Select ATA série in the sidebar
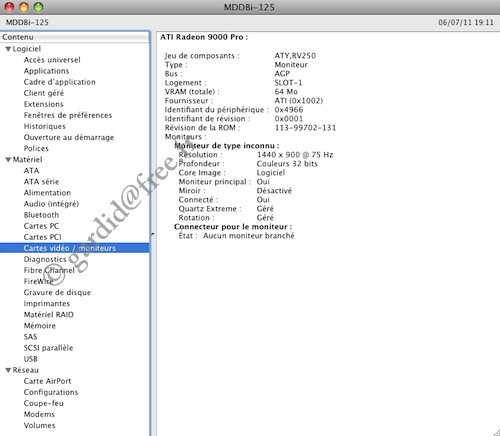The width and height of the screenshot is (500, 436). (41, 182)
